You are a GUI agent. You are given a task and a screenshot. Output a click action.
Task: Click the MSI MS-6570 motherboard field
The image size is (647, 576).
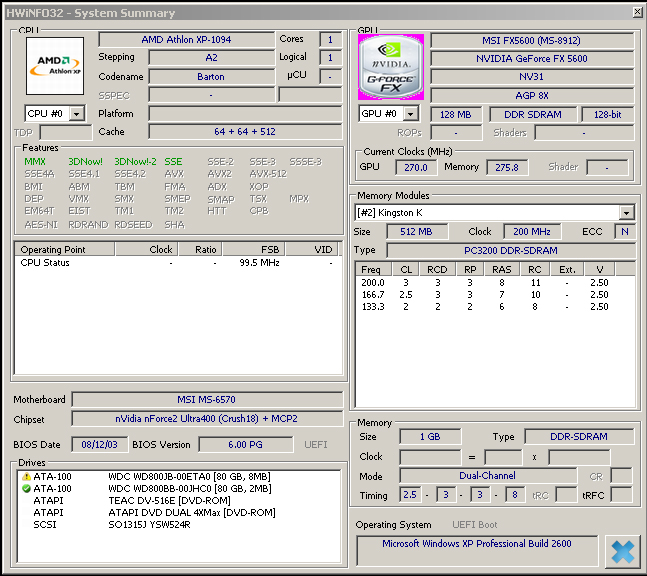pos(207,399)
